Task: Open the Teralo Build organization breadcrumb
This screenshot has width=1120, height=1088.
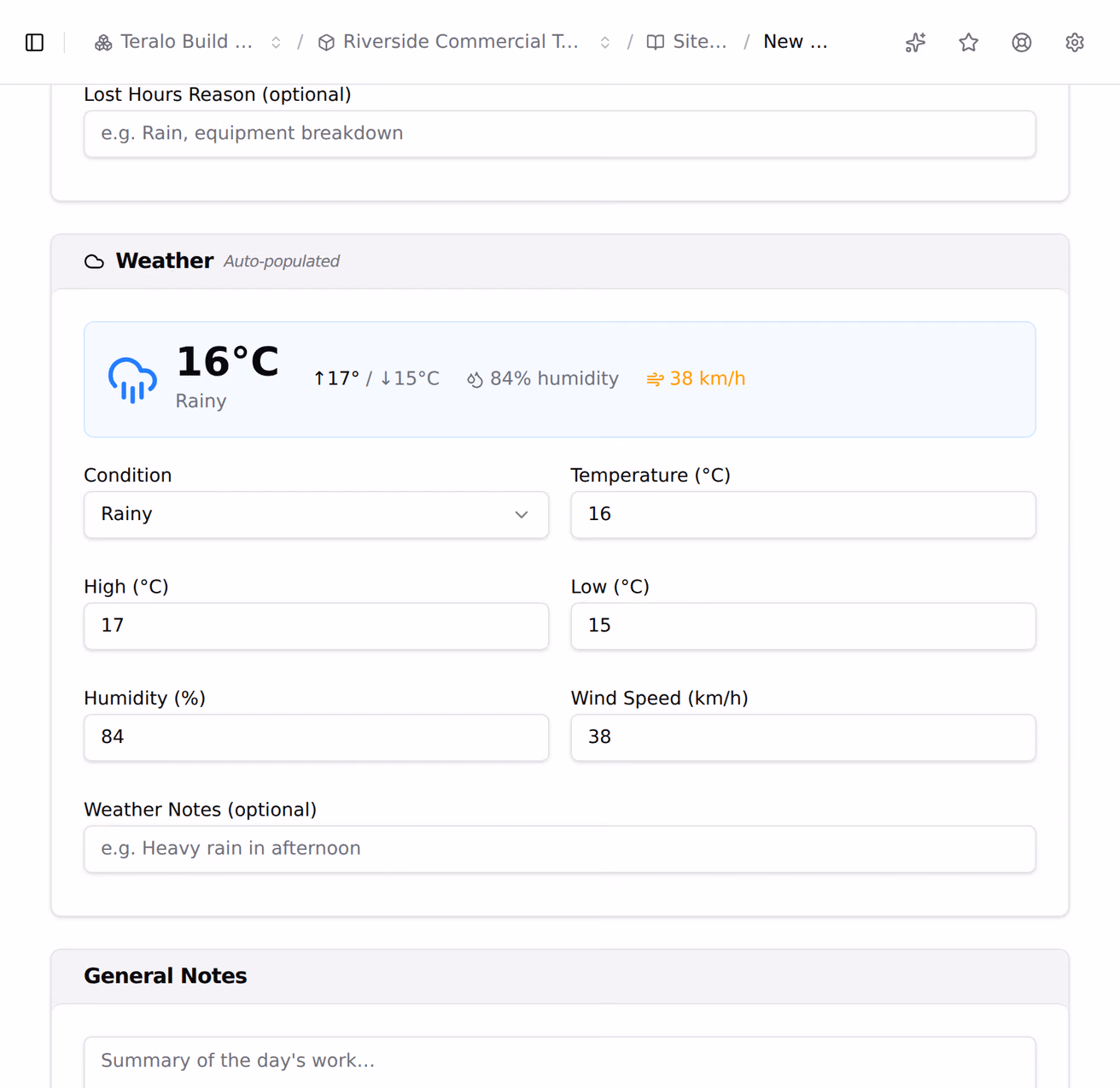Action: click(173, 42)
